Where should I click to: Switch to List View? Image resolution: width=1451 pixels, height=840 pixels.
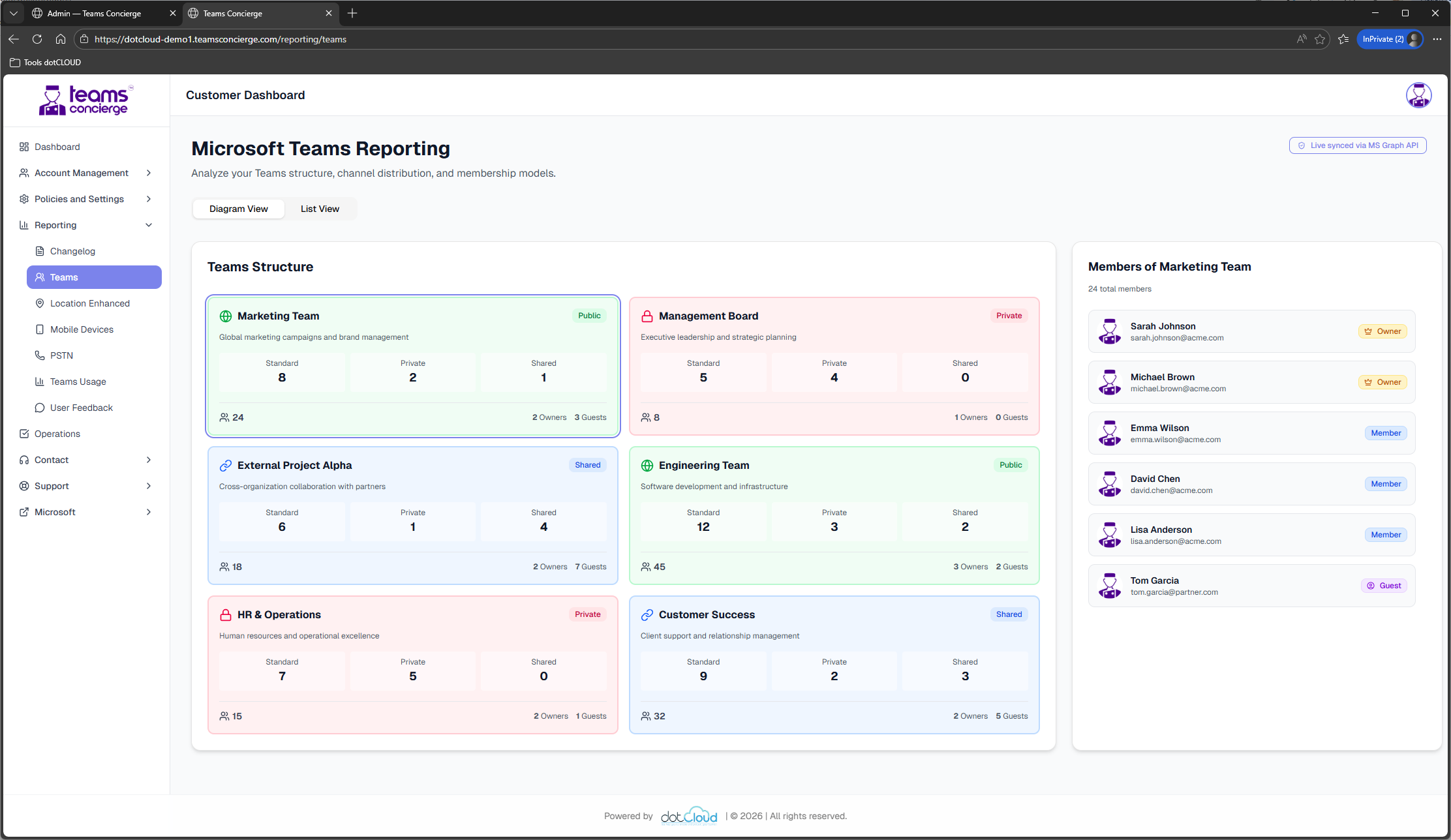click(x=320, y=209)
